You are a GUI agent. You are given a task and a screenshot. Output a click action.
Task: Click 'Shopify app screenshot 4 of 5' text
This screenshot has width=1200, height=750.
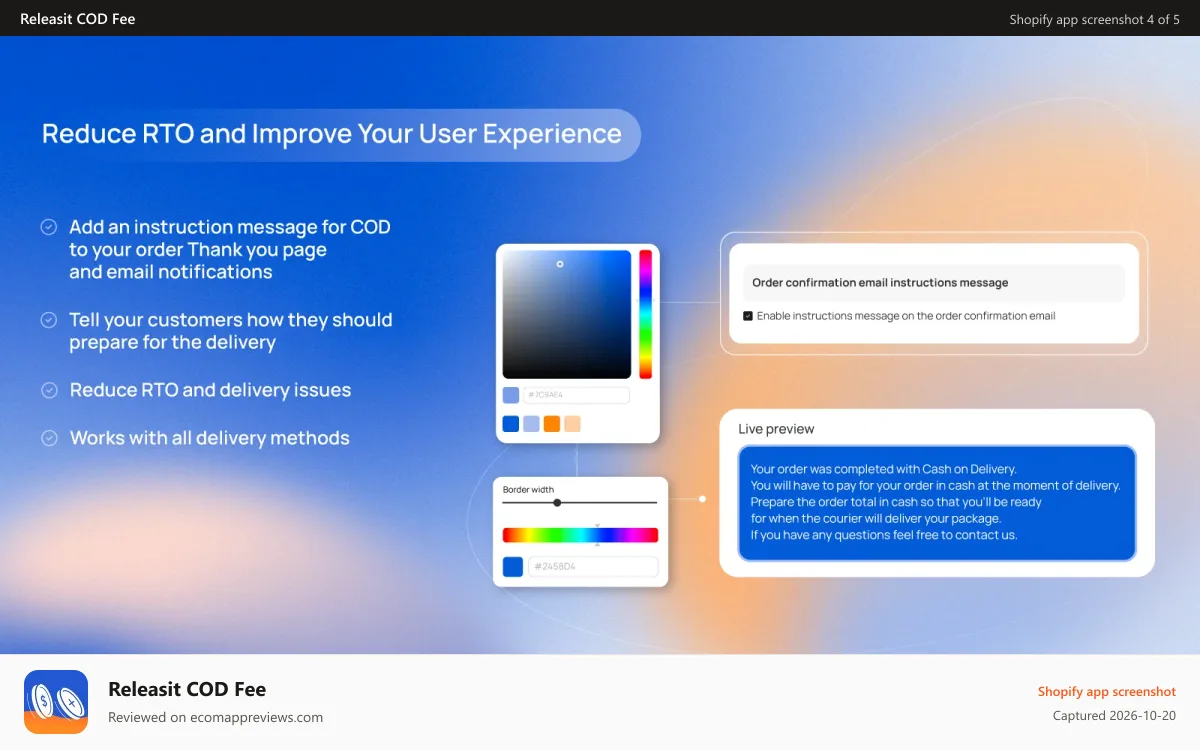[x=1094, y=19]
